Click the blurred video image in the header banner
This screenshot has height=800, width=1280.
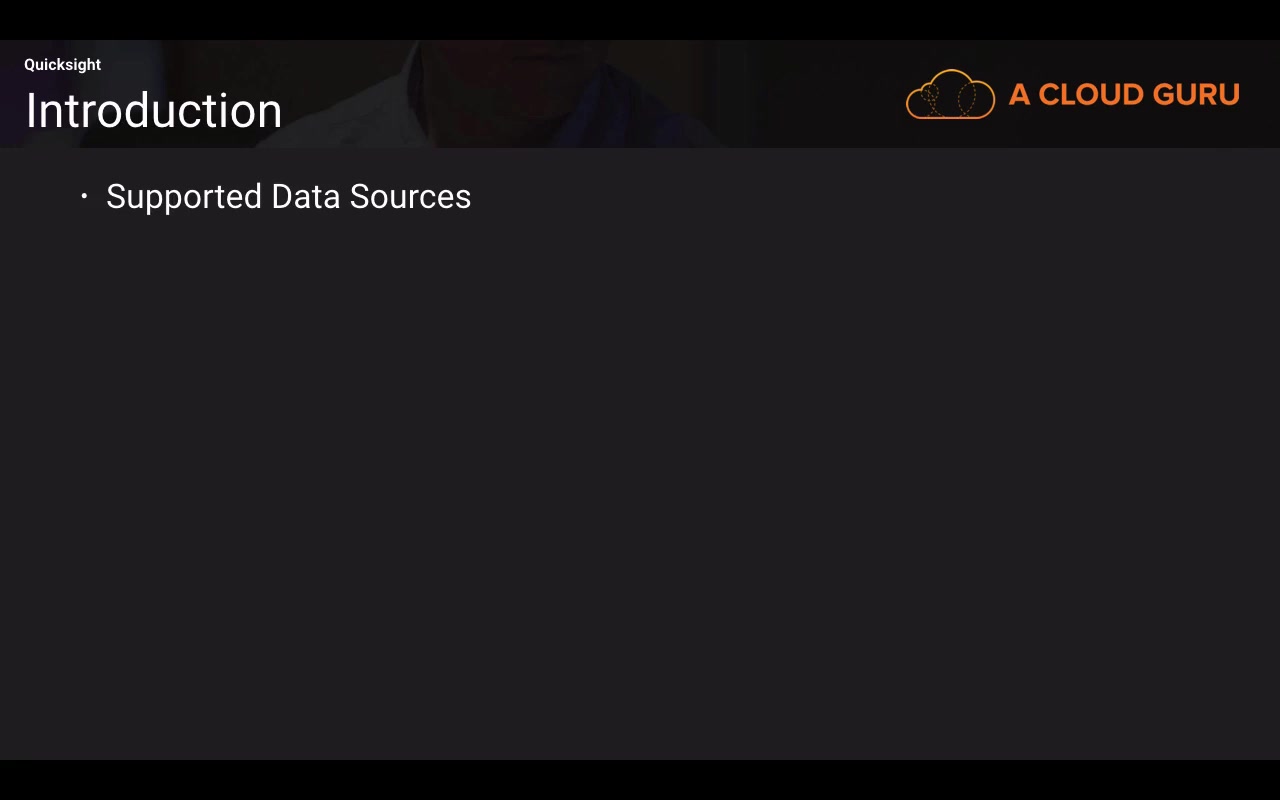(560, 90)
